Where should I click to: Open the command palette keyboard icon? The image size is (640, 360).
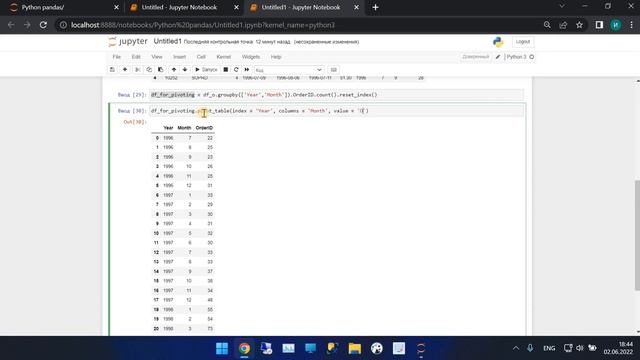pyautogui.click(x=333, y=70)
